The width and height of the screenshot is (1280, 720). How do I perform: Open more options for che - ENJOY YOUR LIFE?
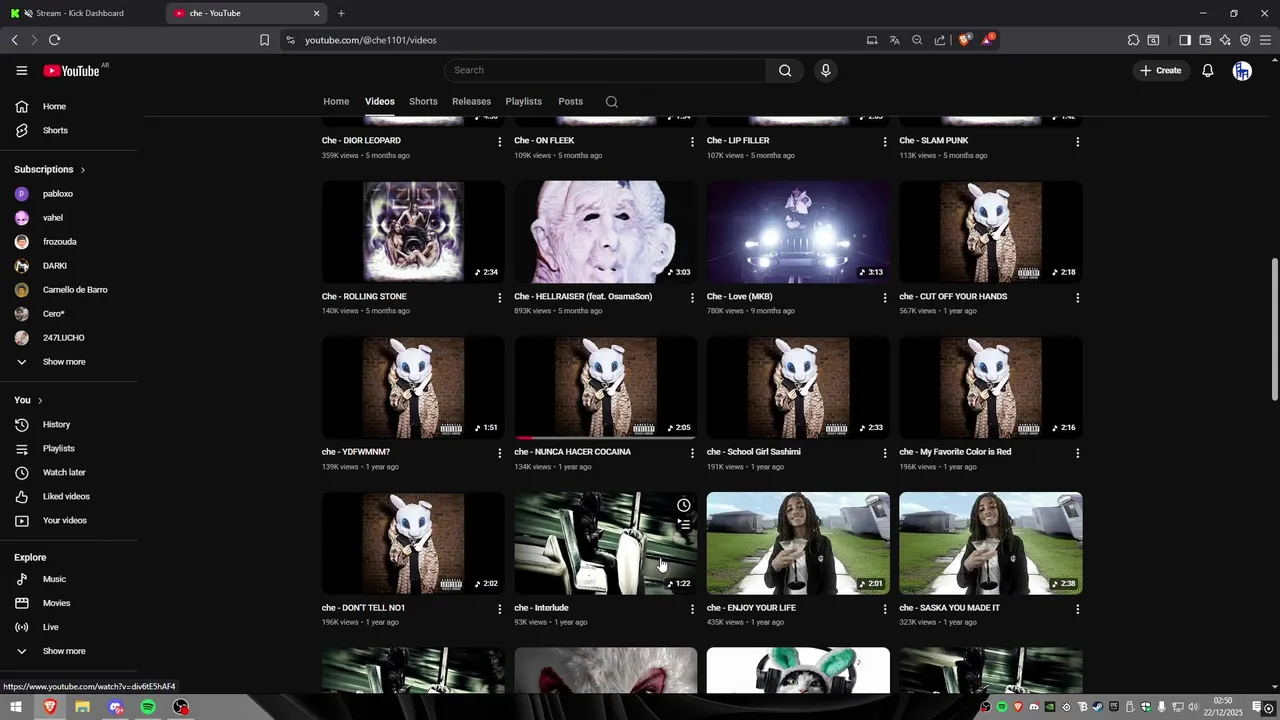click(885, 609)
